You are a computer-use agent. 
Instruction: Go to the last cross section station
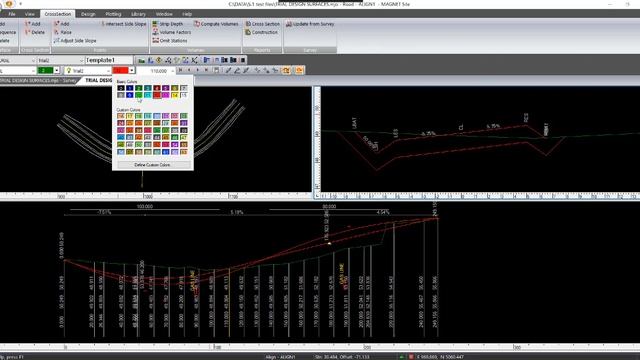point(207,71)
